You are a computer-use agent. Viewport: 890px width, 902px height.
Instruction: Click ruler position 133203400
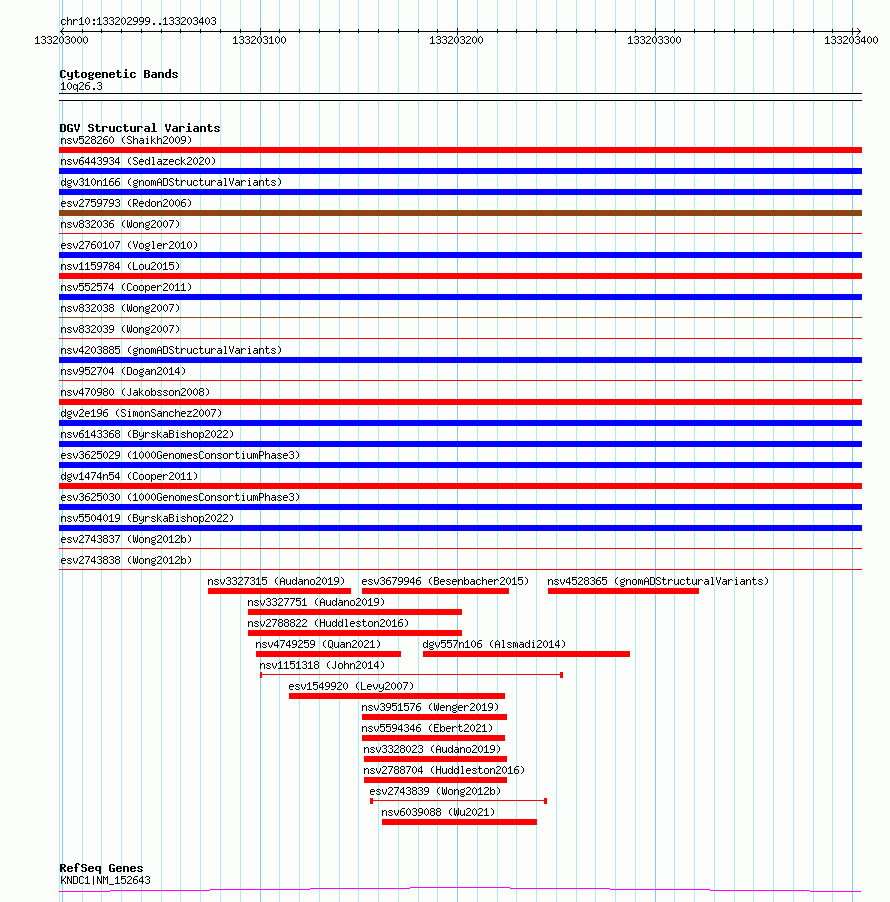(851, 40)
